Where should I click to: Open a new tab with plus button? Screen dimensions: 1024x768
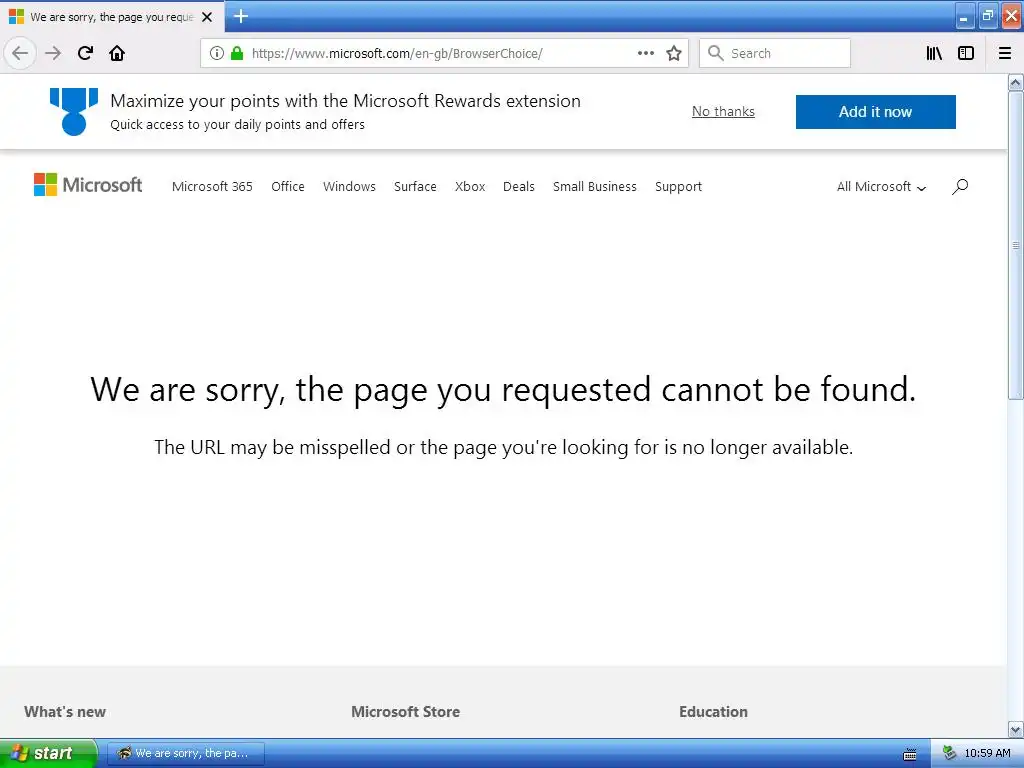point(241,16)
